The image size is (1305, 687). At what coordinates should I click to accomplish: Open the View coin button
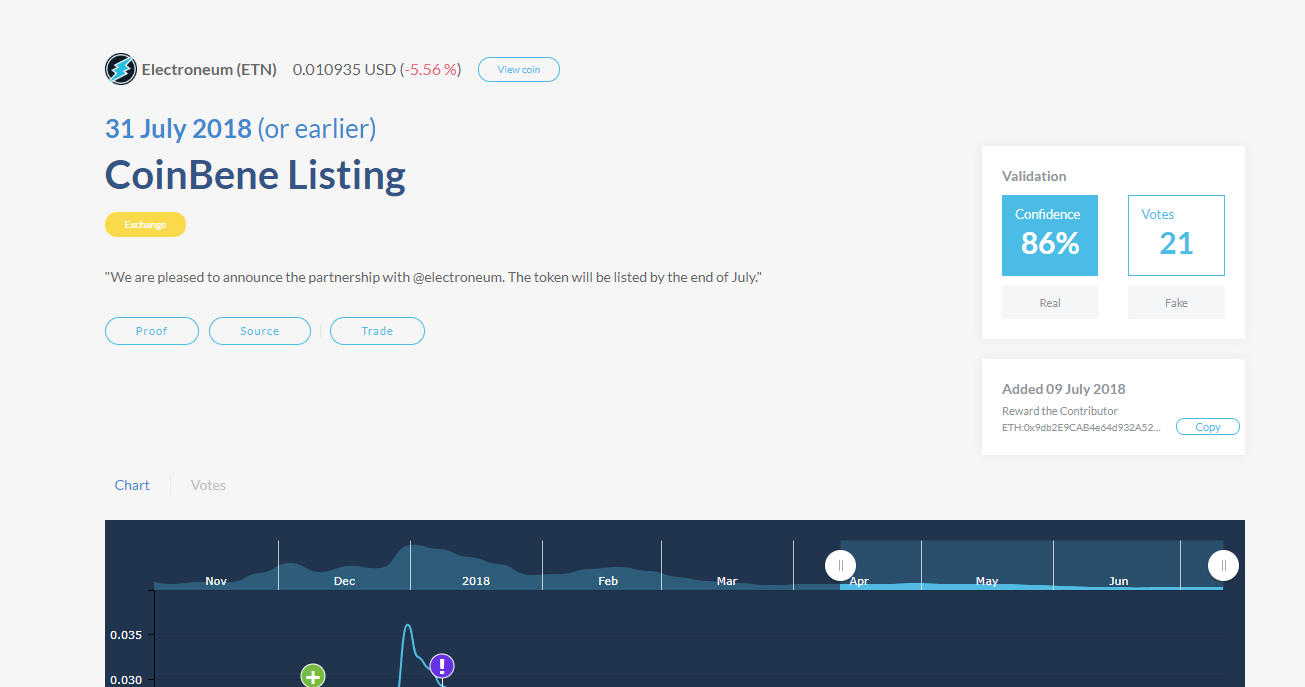pyautogui.click(x=519, y=69)
